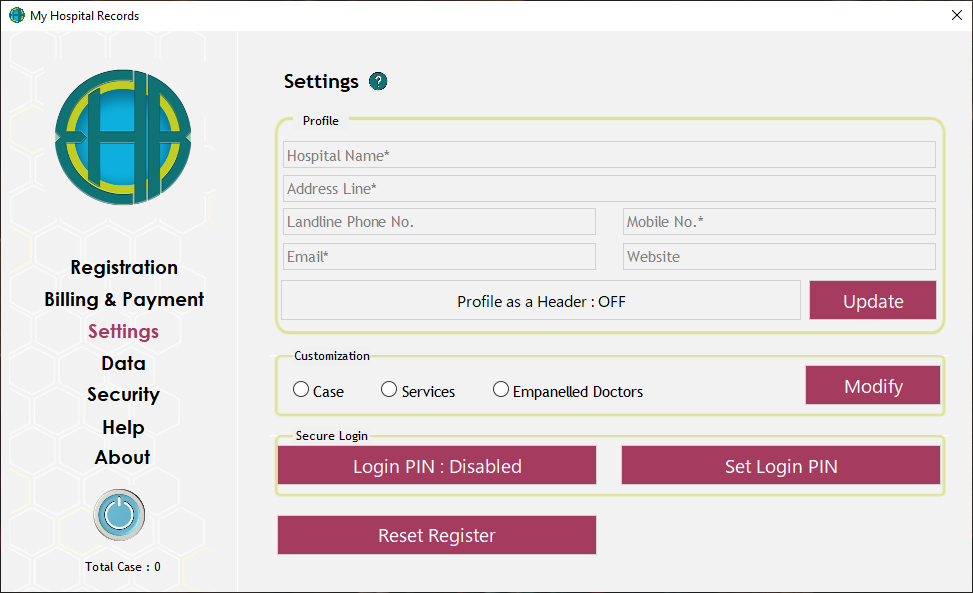This screenshot has width=973, height=593.
Task: Click the app icon in title bar
Action: pos(16,15)
